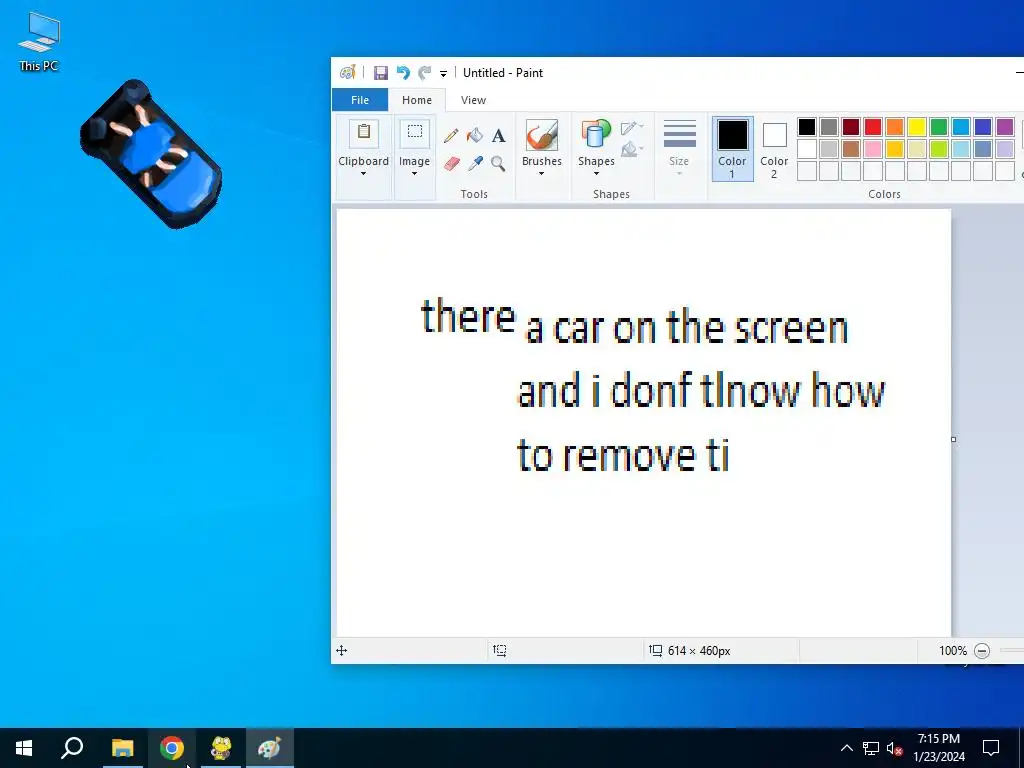The height and width of the screenshot is (768, 1024).
Task: Click the Size line thickness icon
Action: (679, 134)
